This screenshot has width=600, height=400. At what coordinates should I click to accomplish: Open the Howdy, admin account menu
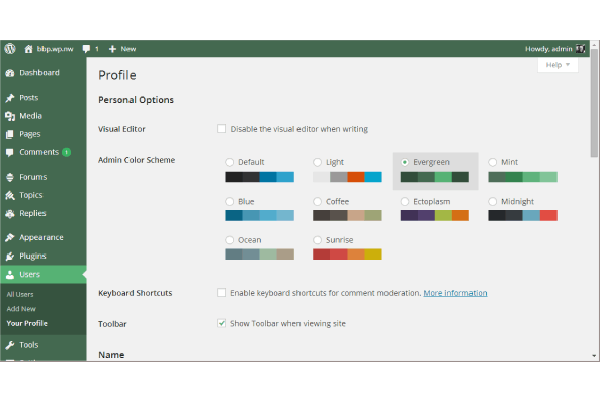click(x=548, y=48)
